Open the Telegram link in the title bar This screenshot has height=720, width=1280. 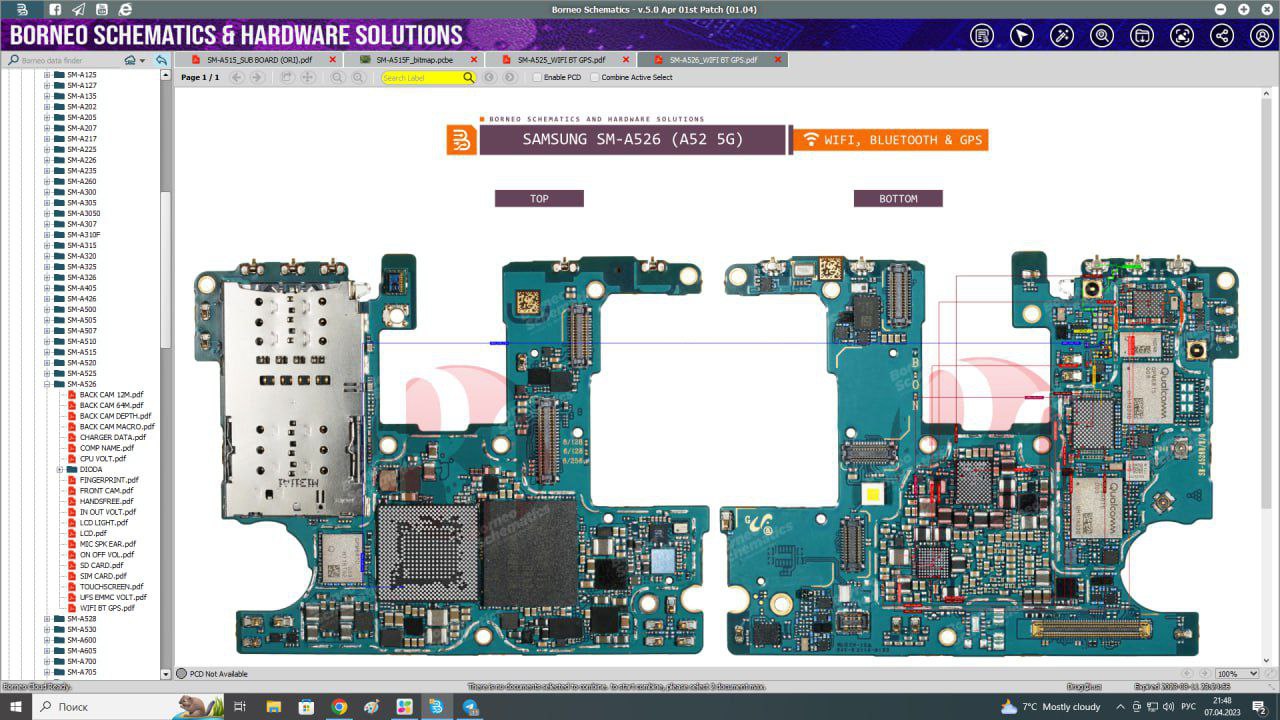pyautogui.click(x=78, y=9)
